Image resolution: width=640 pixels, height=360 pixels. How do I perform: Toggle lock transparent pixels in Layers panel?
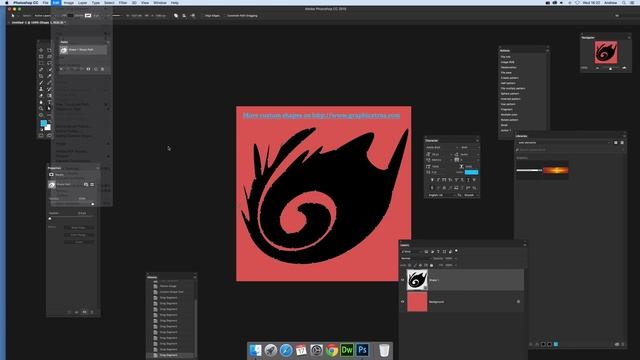[x=410, y=265]
